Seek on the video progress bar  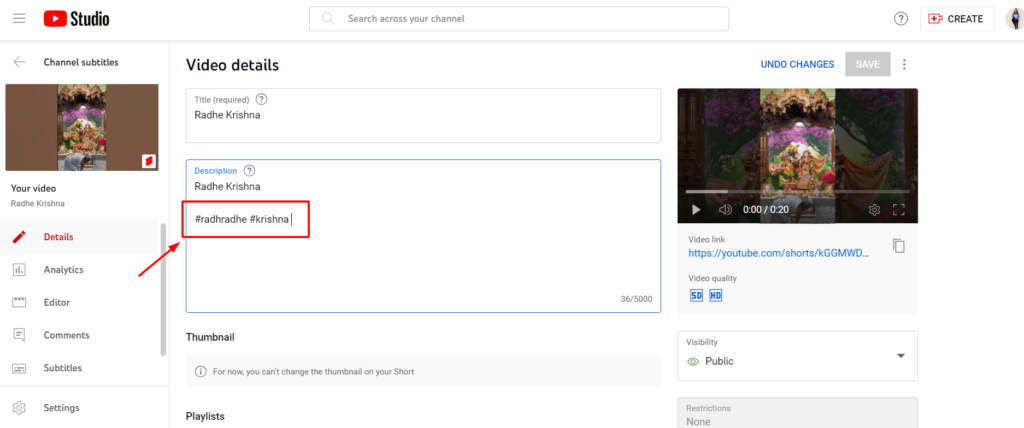[x=797, y=191]
